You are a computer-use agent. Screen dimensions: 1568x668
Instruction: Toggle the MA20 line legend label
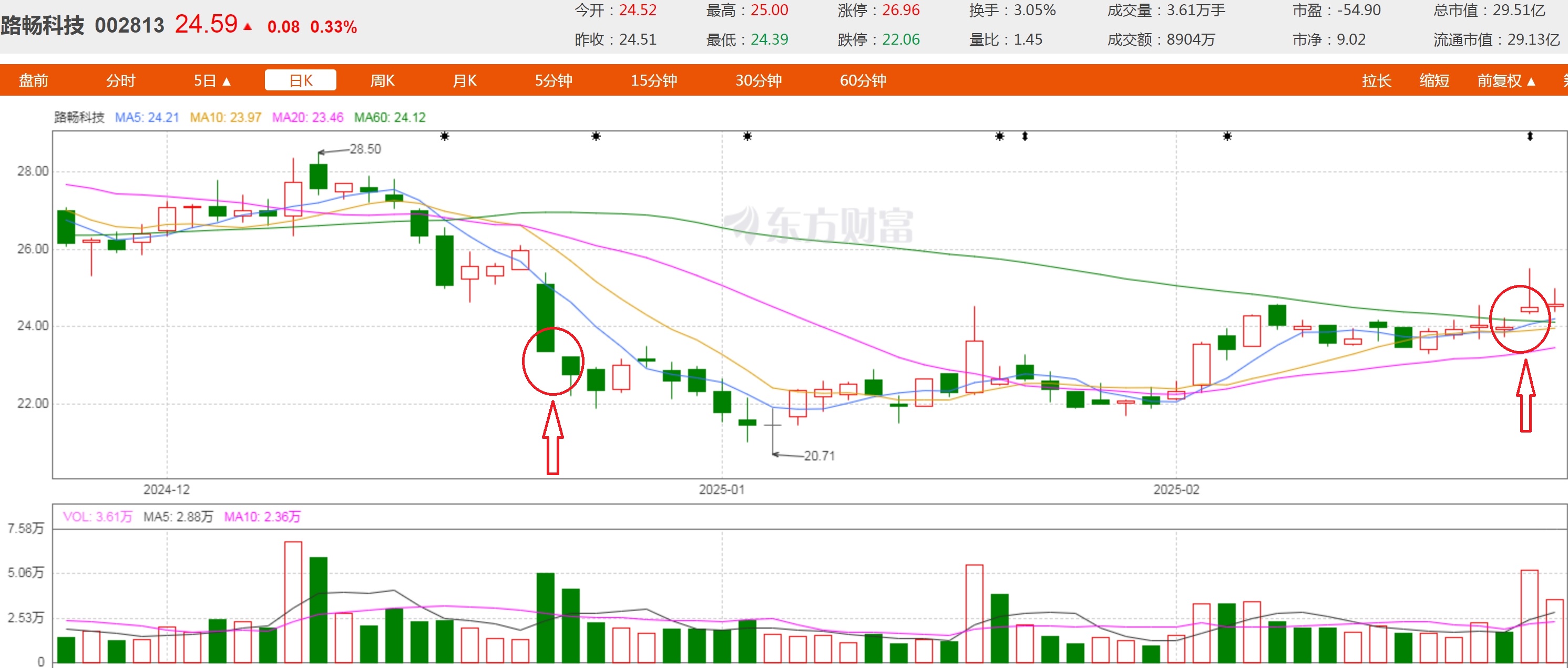[x=308, y=117]
